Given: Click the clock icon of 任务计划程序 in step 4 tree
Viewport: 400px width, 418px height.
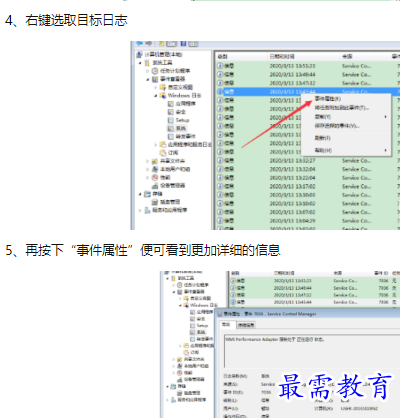Looking at the screenshot, I should click(155, 71).
